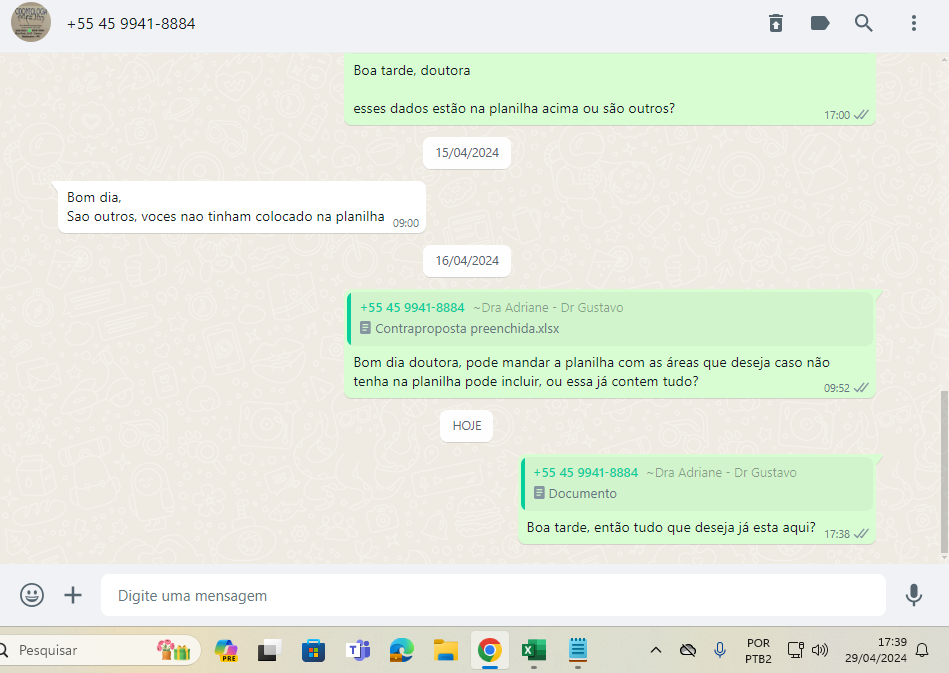Search in conversation with magnifier icon
The image size is (949, 673).
pyautogui.click(x=864, y=23)
